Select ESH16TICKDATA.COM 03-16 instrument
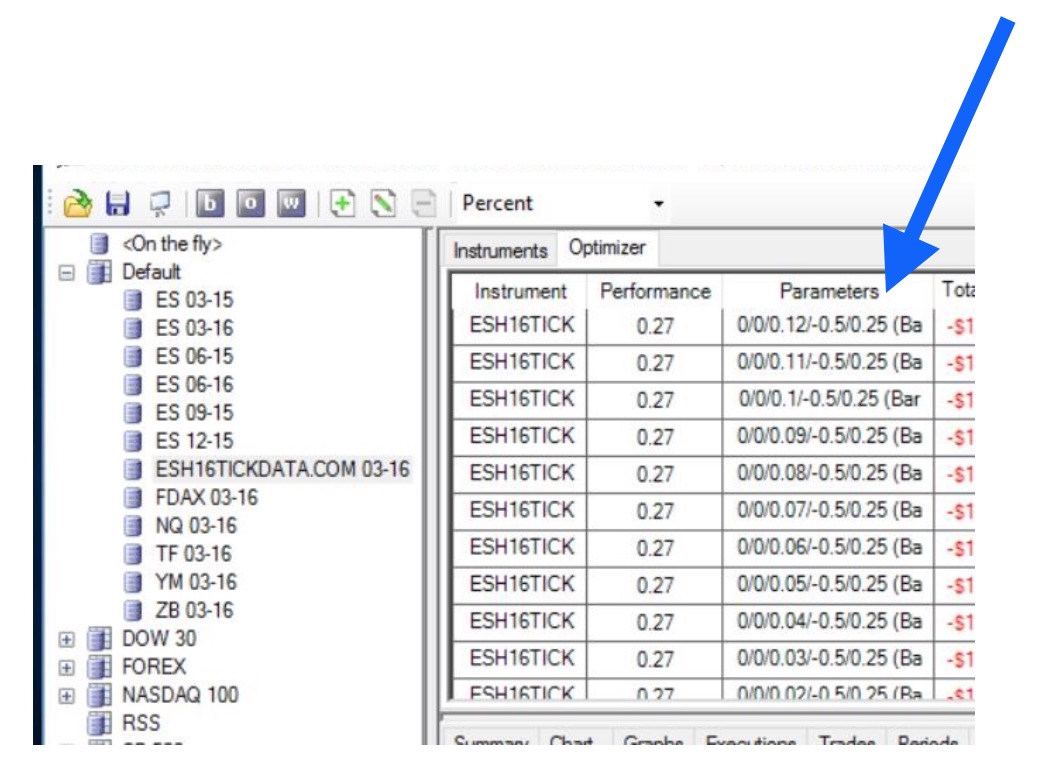The height and width of the screenshot is (766, 1062). tap(282, 469)
